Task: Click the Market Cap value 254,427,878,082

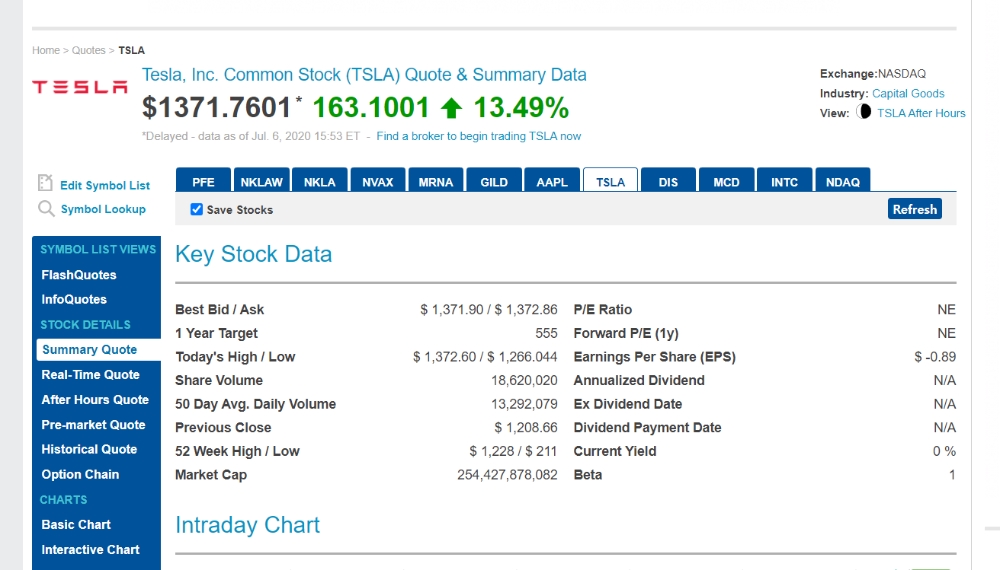Action: point(507,475)
